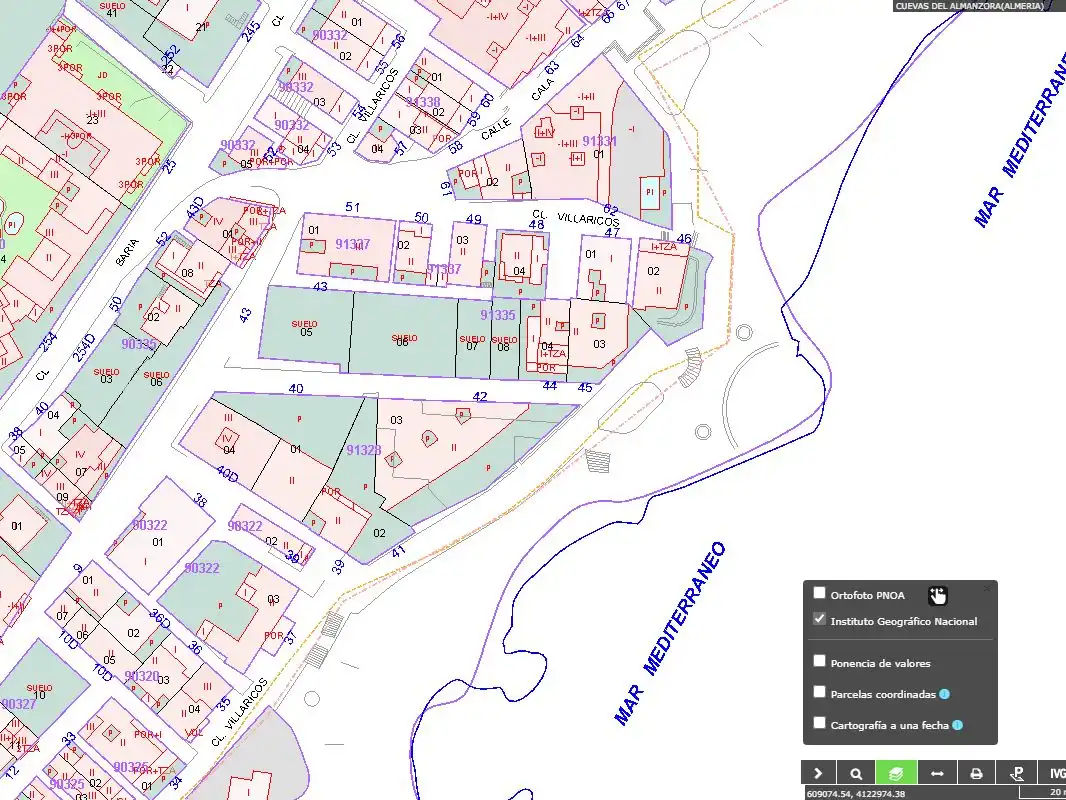1066x800 pixels.
Task: Click parcel block label 91328
Action: 364,450
